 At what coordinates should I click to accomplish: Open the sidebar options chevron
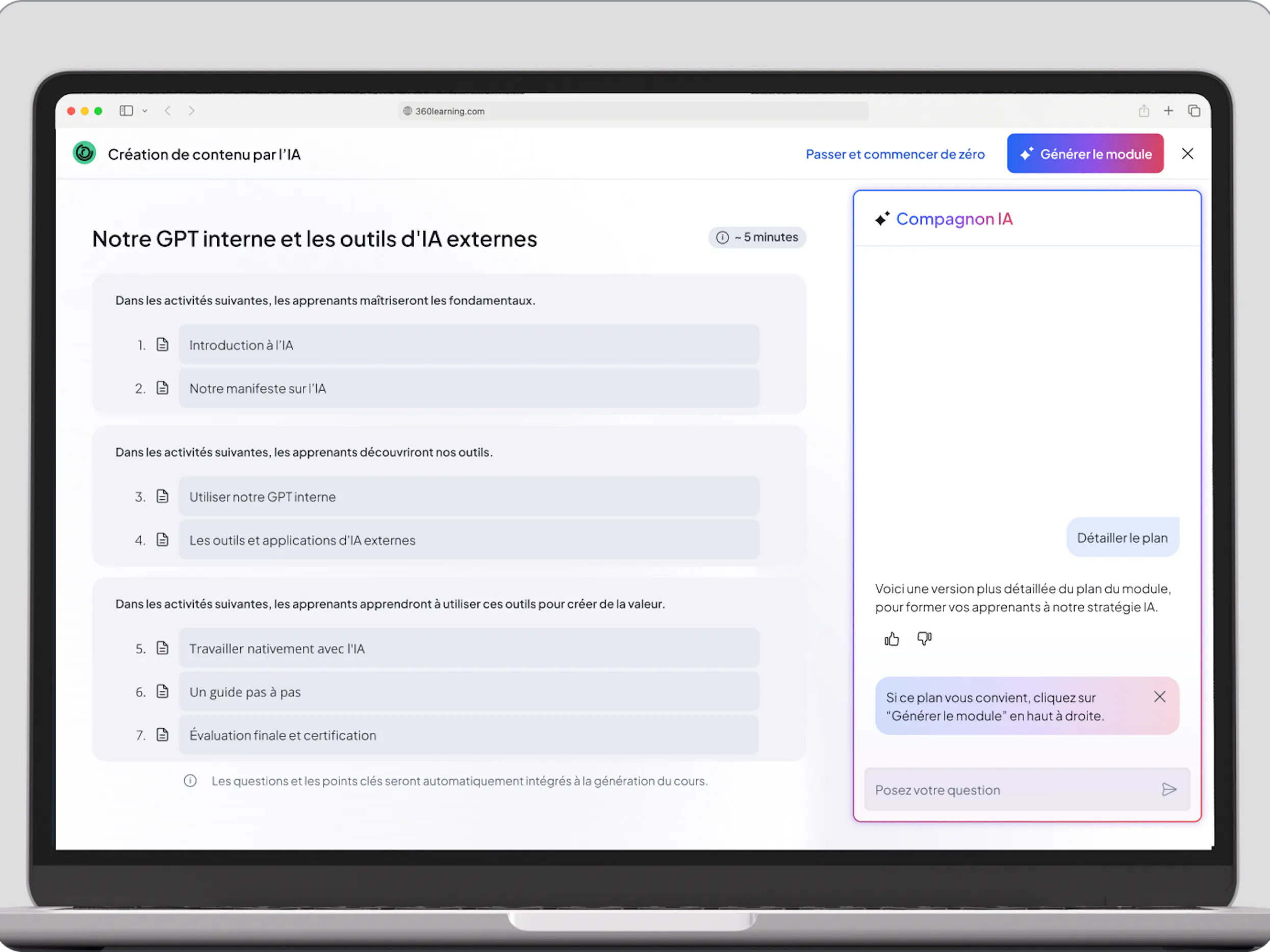pyautogui.click(x=145, y=111)
